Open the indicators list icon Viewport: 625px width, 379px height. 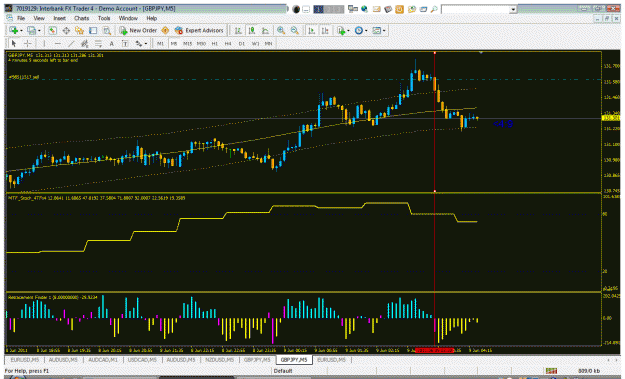[340, 30]
